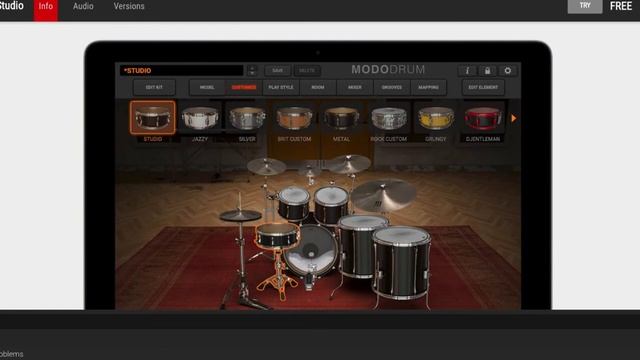Viewport: 640px width, 360px height.
Task: Switch to the Model tab
Action: click(x=207, y=87)
